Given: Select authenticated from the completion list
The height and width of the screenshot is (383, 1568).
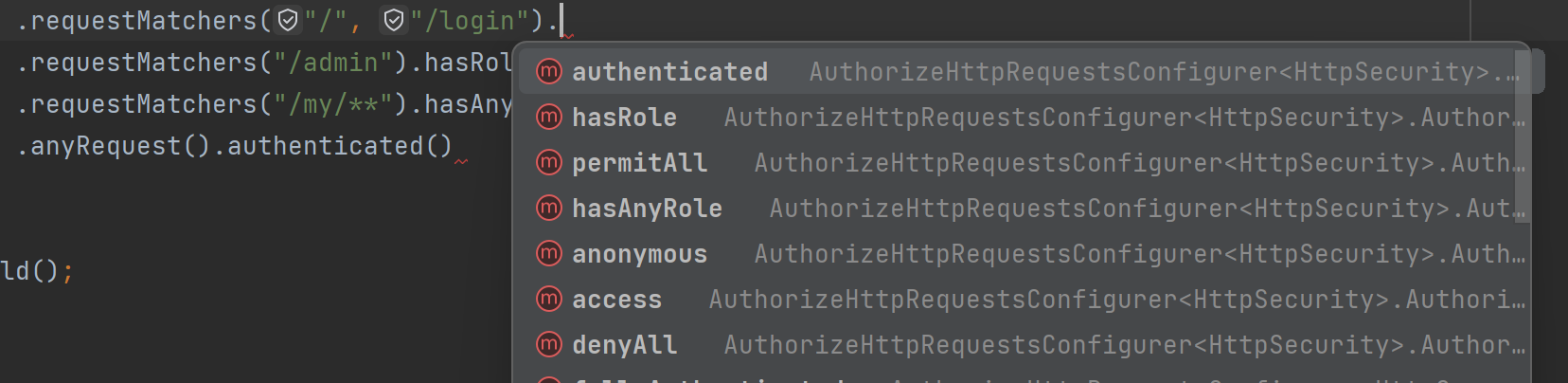Looking at the screenshot, I should pos(1025,71).
